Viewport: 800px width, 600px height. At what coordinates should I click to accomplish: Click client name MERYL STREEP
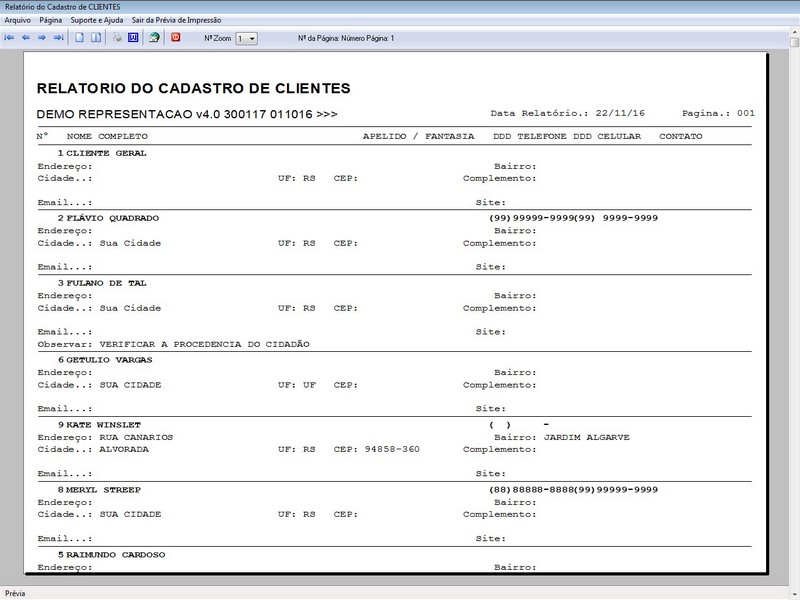pyautogui.click(x=104, y=490)
